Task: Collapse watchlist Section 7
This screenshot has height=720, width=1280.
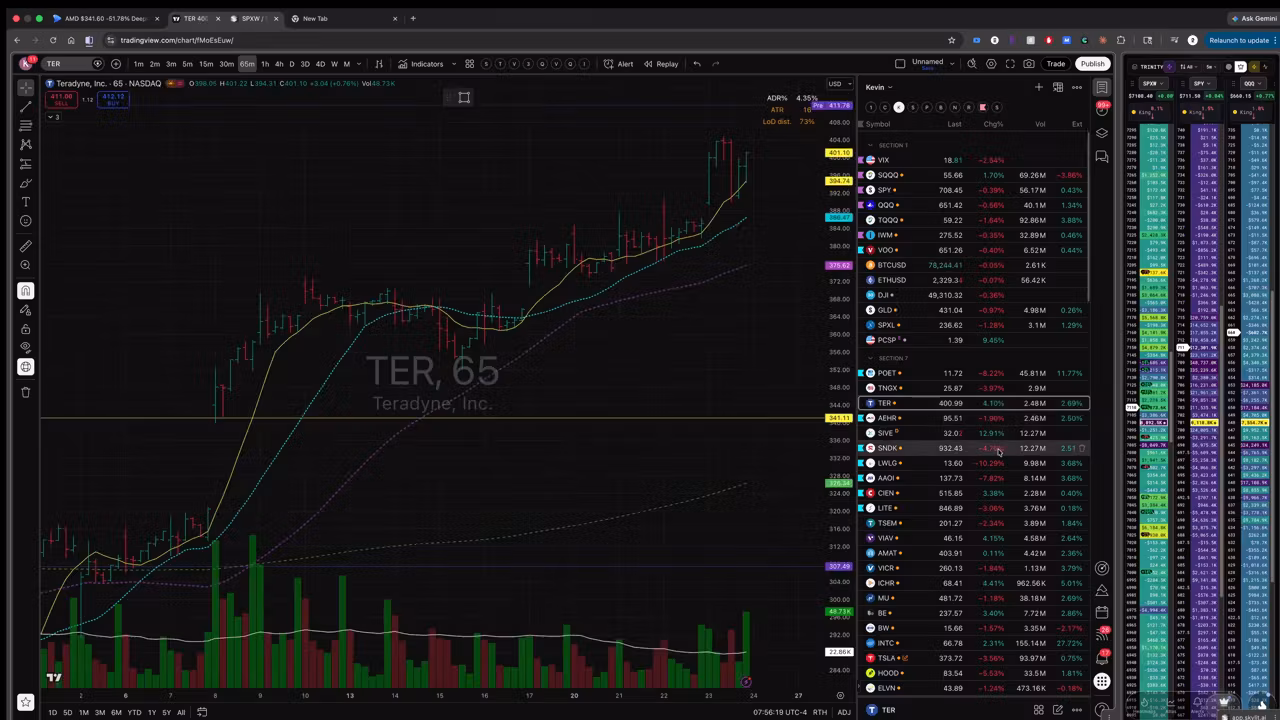Action: (x=871, y=358)
